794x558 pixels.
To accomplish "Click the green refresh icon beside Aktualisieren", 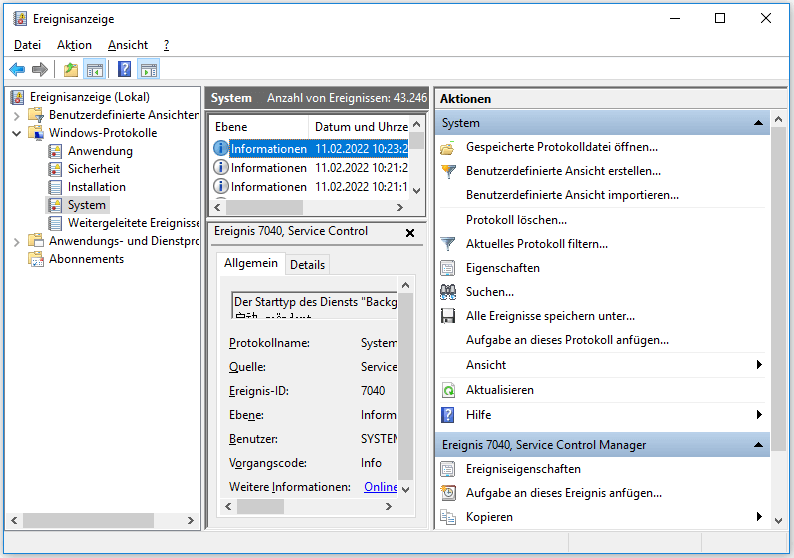I will click(x=449, y=390).
